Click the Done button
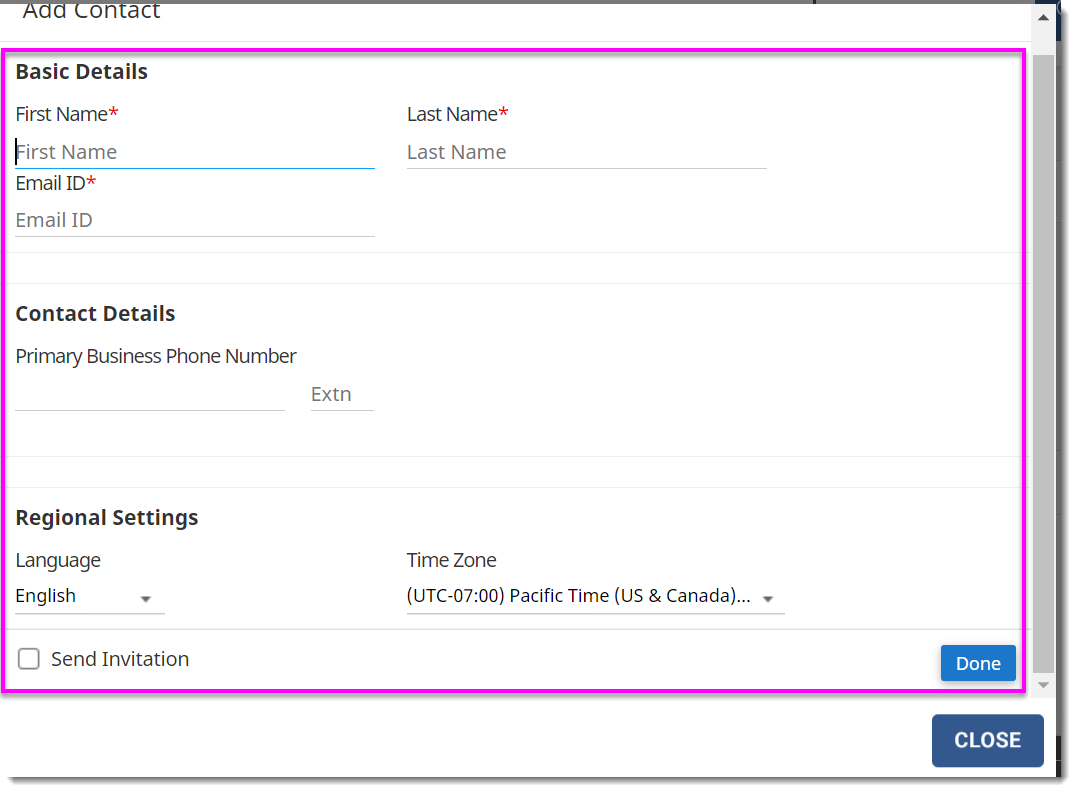 click(x=977, y=662)
